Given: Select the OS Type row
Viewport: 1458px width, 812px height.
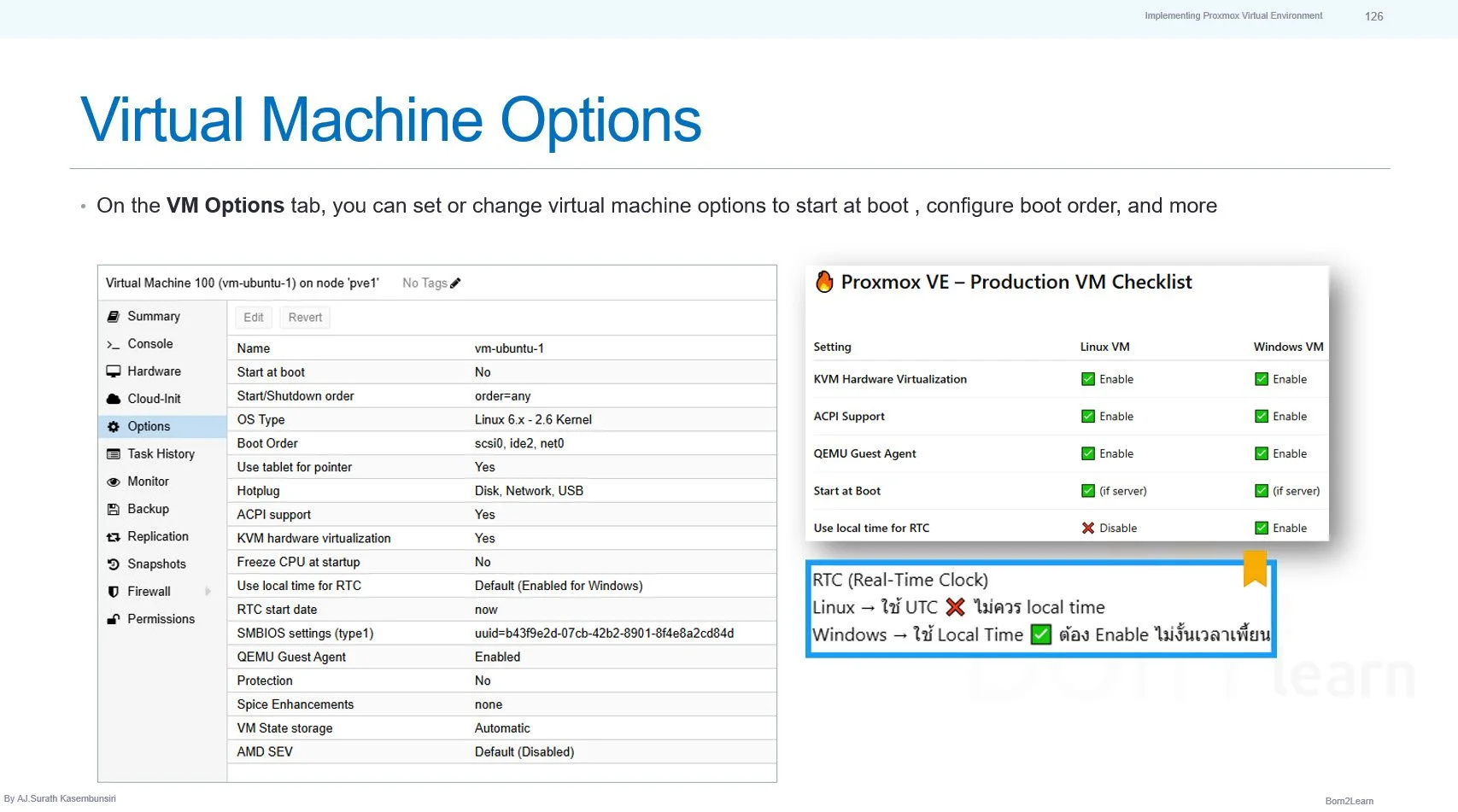Looking at the screenshot, I should pos(502,420).
